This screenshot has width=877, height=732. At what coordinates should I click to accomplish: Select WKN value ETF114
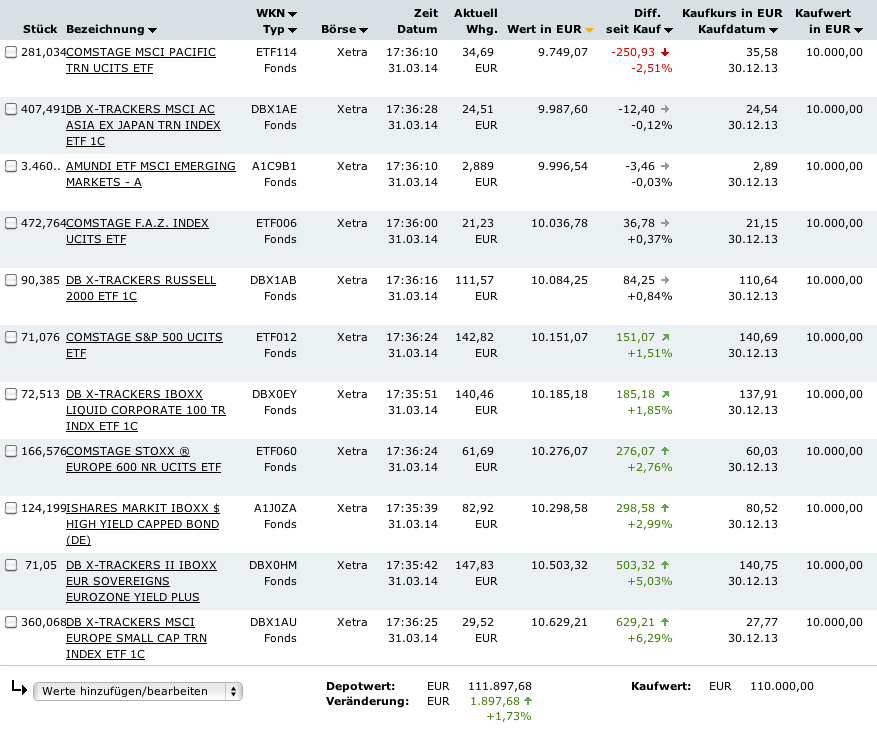click(276, 52)
